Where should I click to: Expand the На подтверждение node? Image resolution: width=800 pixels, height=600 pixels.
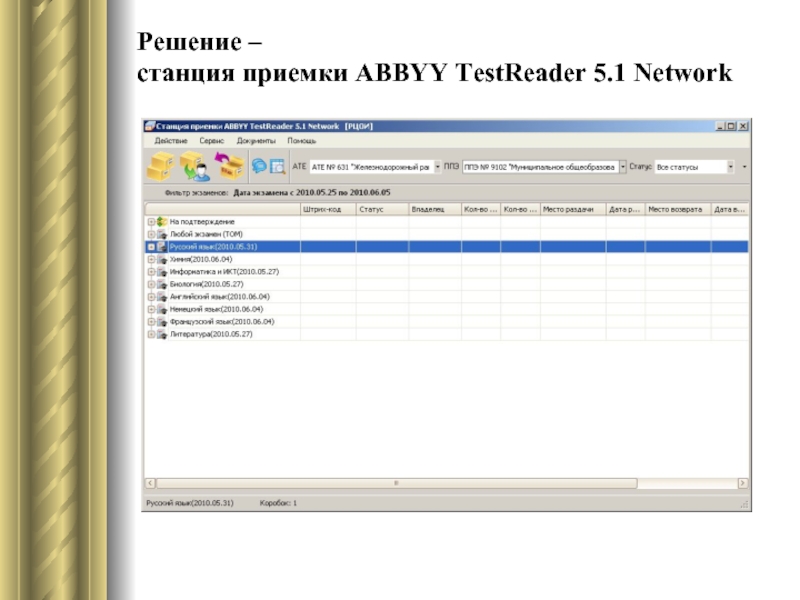click(151, 222)
